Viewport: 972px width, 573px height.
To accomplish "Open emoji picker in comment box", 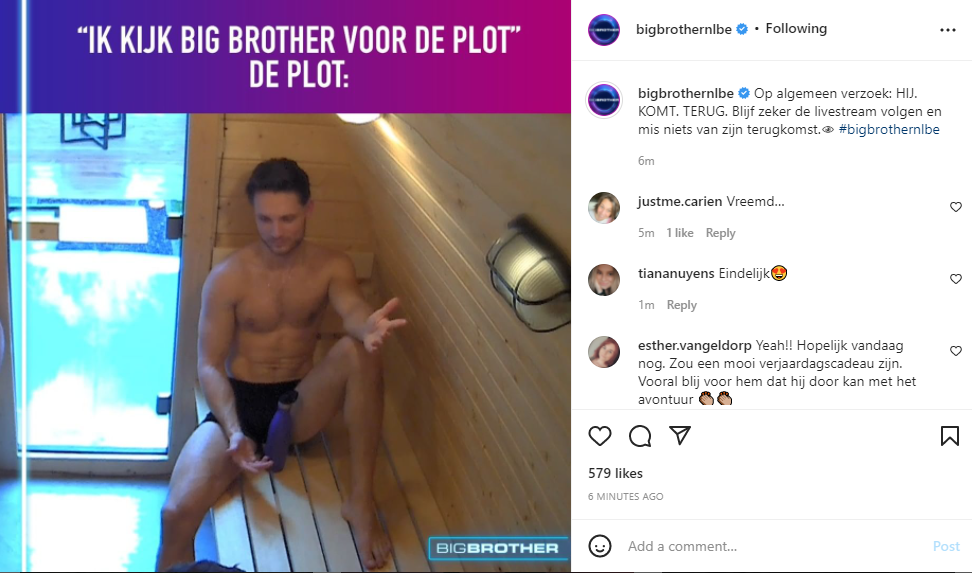I will [x=599, y=546].
